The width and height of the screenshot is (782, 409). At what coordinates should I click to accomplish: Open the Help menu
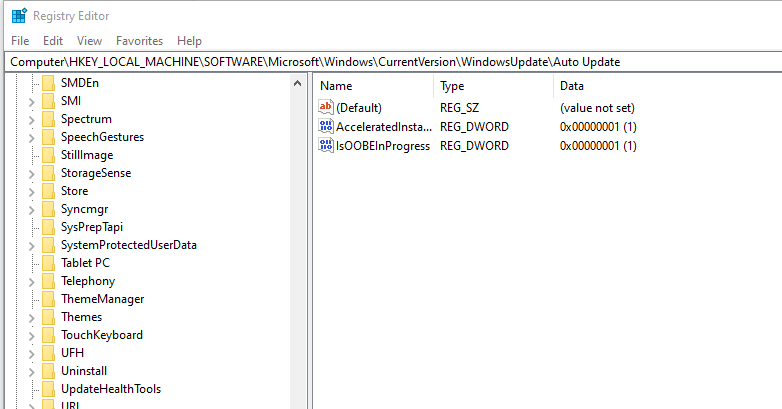(189, 41)
